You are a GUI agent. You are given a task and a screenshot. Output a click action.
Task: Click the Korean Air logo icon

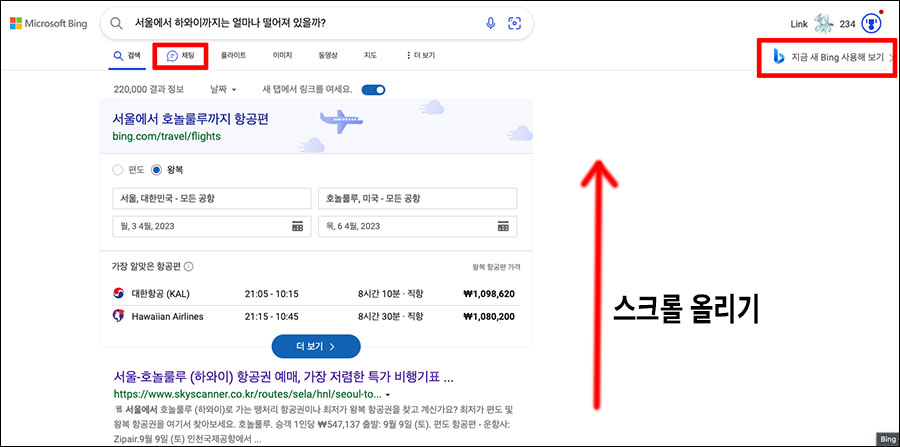coord(118,294)
